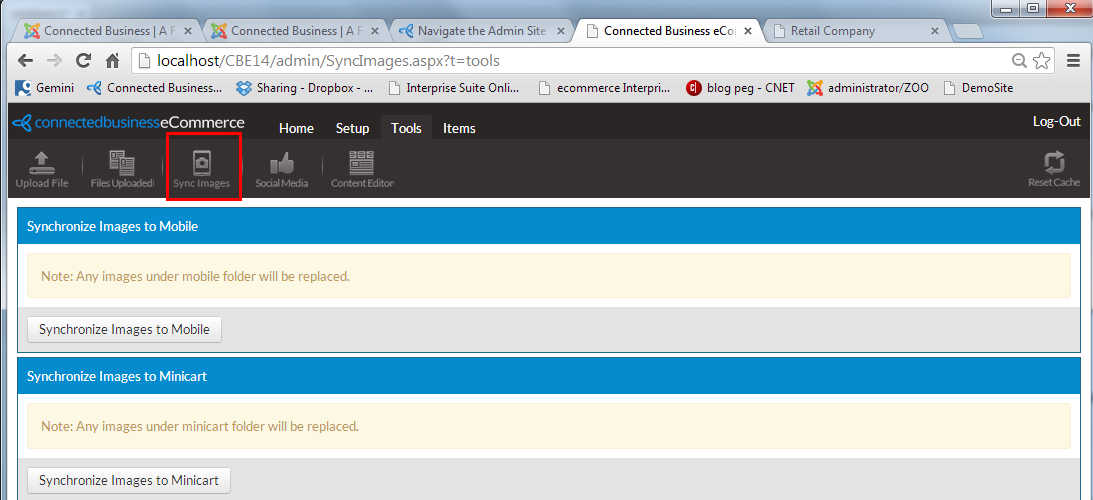Open the Interprise Suite Onli... bookmark
The height and width of the screenshot is (500, 1093).
454,88
